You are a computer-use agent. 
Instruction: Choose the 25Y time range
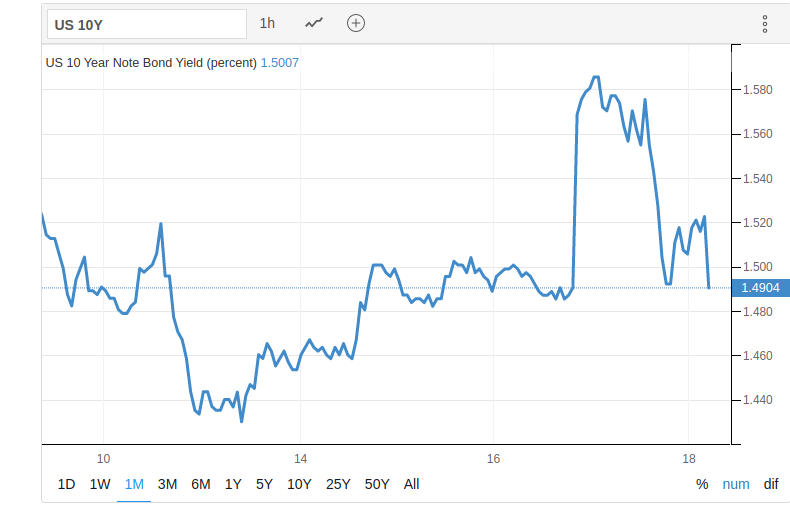coord(338,484)
